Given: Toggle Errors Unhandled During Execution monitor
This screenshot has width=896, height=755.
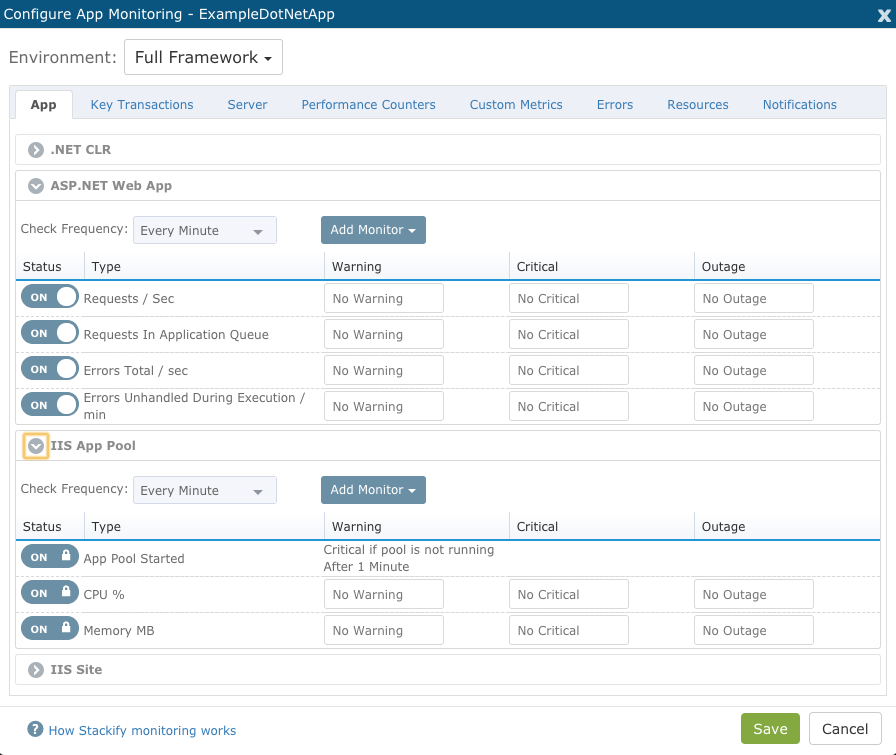Looking at the screenshot, I should [x=50, y=405].
